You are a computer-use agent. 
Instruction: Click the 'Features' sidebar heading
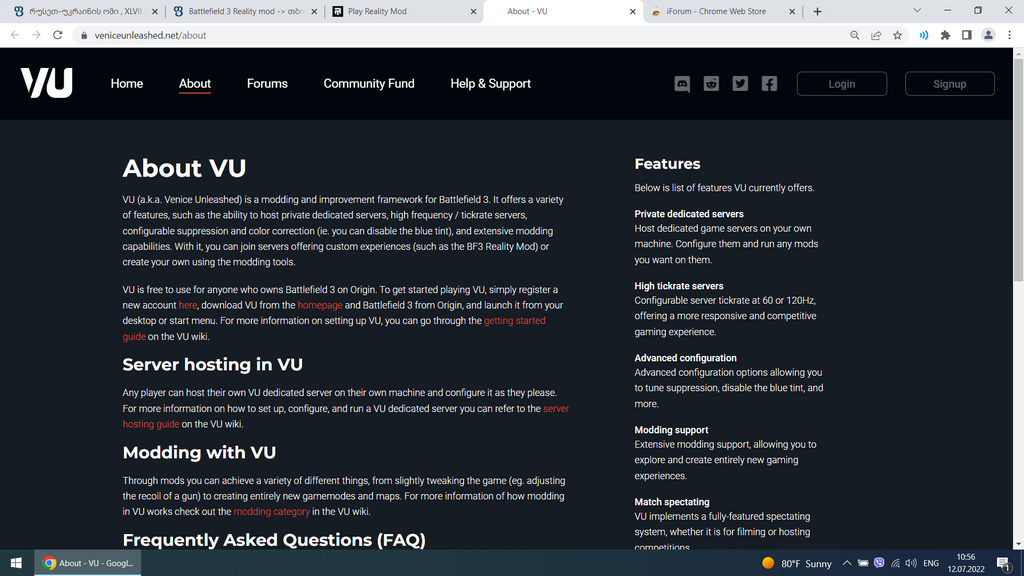click(667, 164)
